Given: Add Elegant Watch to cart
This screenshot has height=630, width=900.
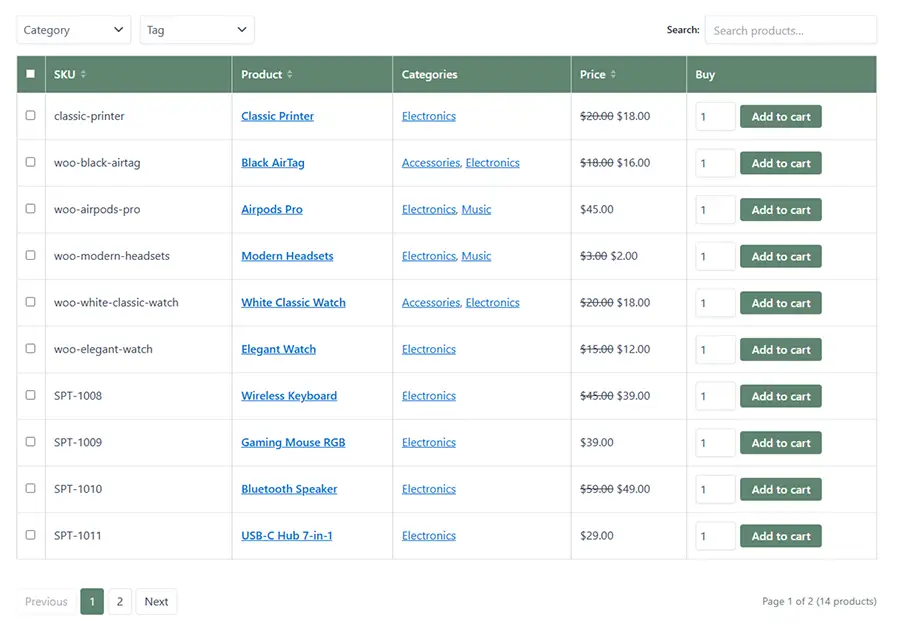Looking at the screenshot, I should pyautogui.click(x=781, y=349).
